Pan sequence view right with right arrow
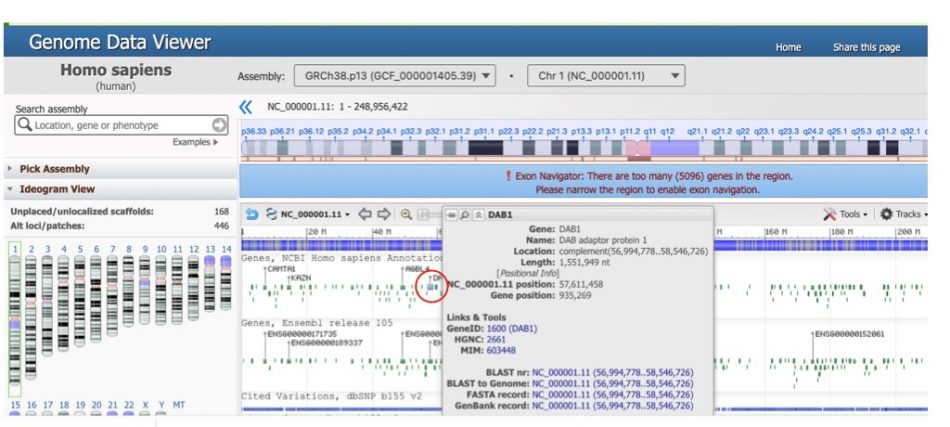The width and height of the screenshot is (950, 427). (384, 214)
